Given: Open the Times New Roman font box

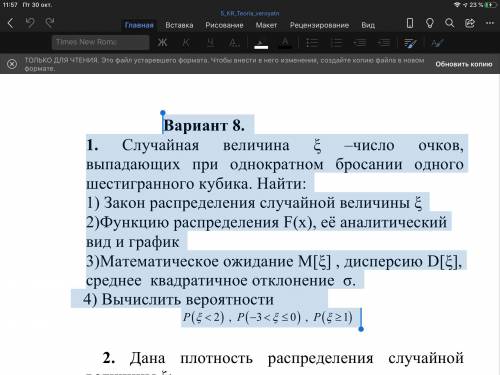Looking at the screenshot, I should pyautogui.click(x=100, y=42).
